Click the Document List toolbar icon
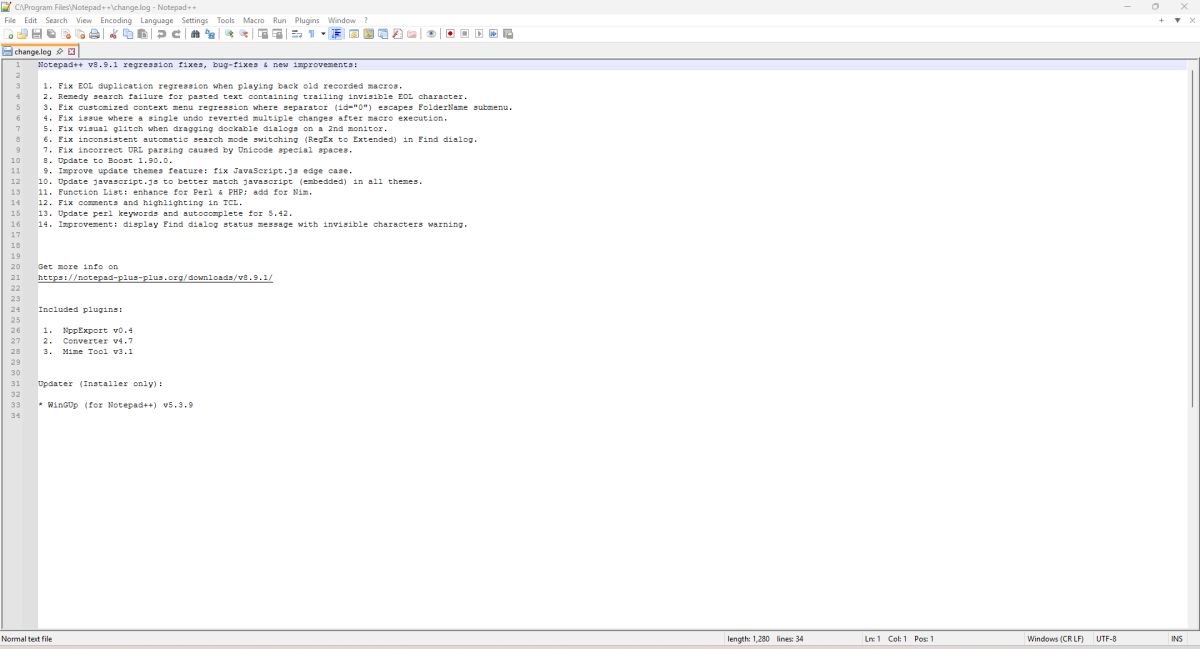Image resolution: width=1200 pixels, height=649 pixels. [382, 33]
